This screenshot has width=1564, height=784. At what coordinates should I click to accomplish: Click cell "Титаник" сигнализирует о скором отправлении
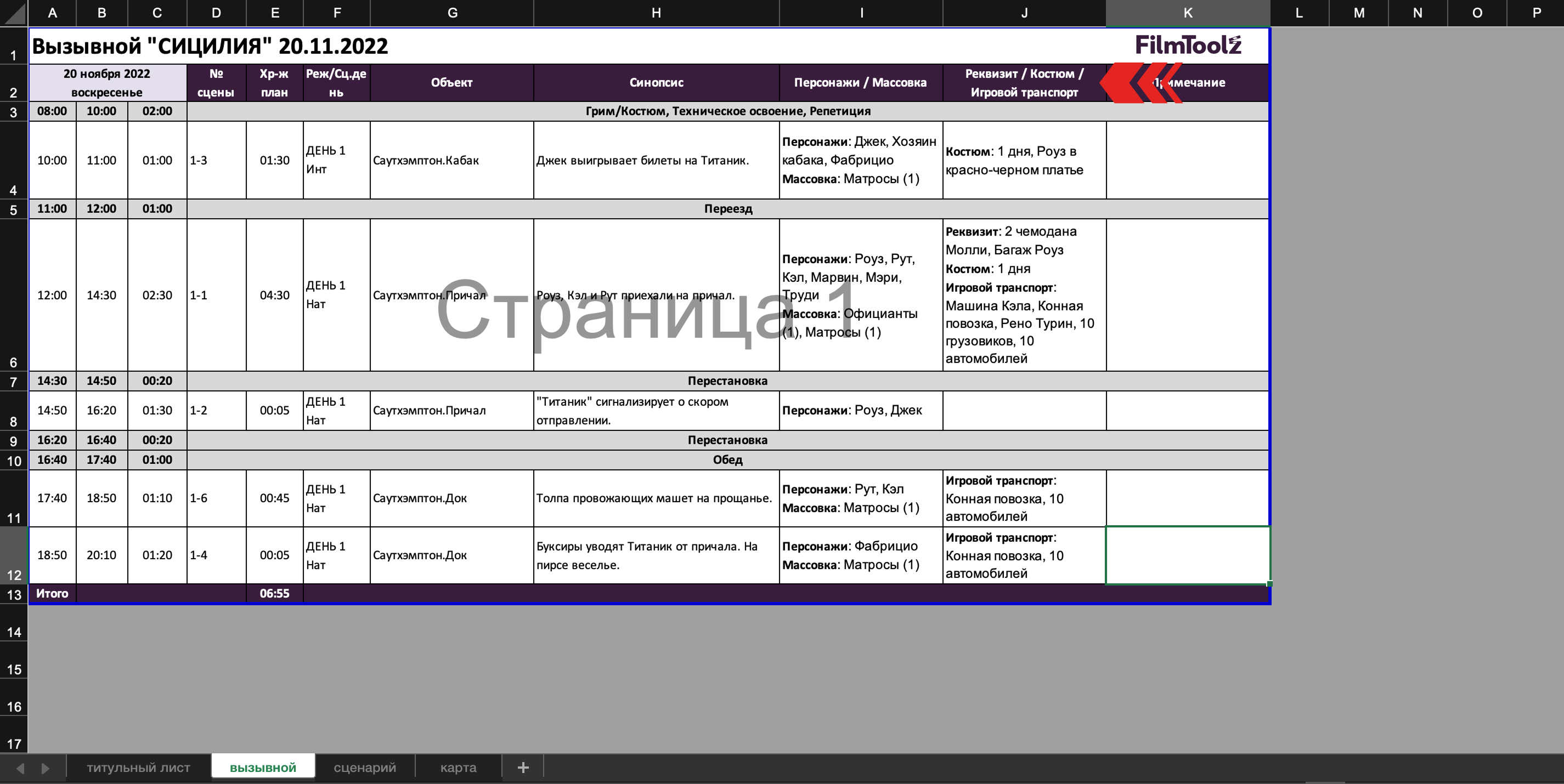656,410
